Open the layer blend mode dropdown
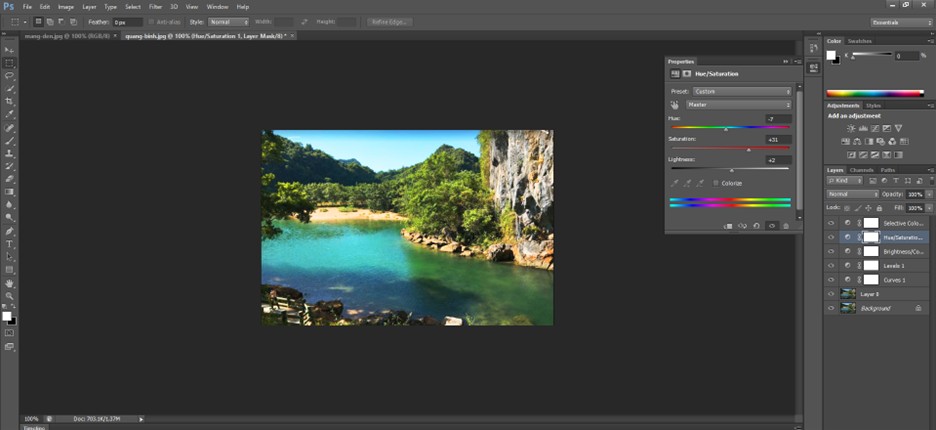 point(853,195)
